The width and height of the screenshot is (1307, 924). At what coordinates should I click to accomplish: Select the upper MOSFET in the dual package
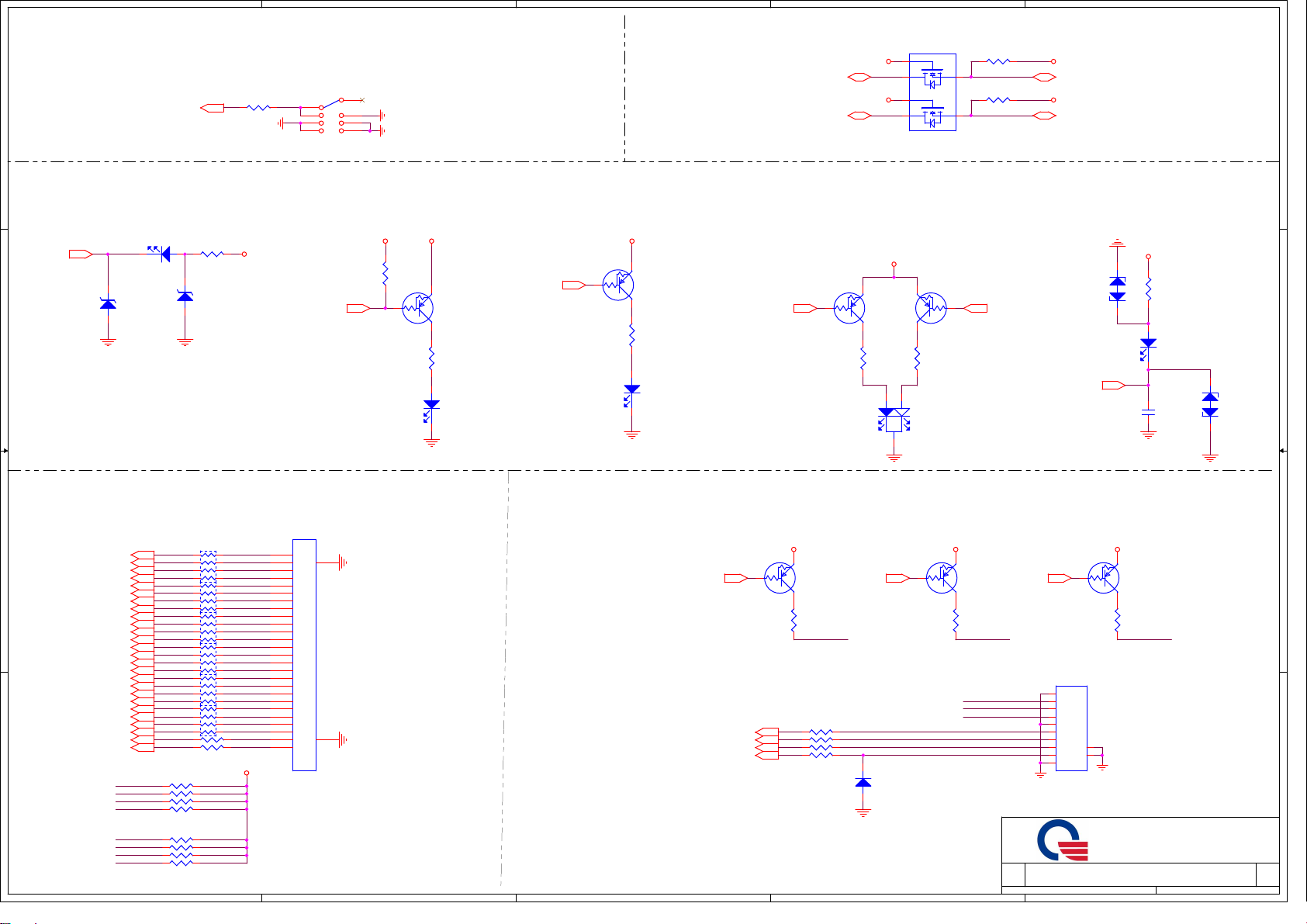(932, 78)
